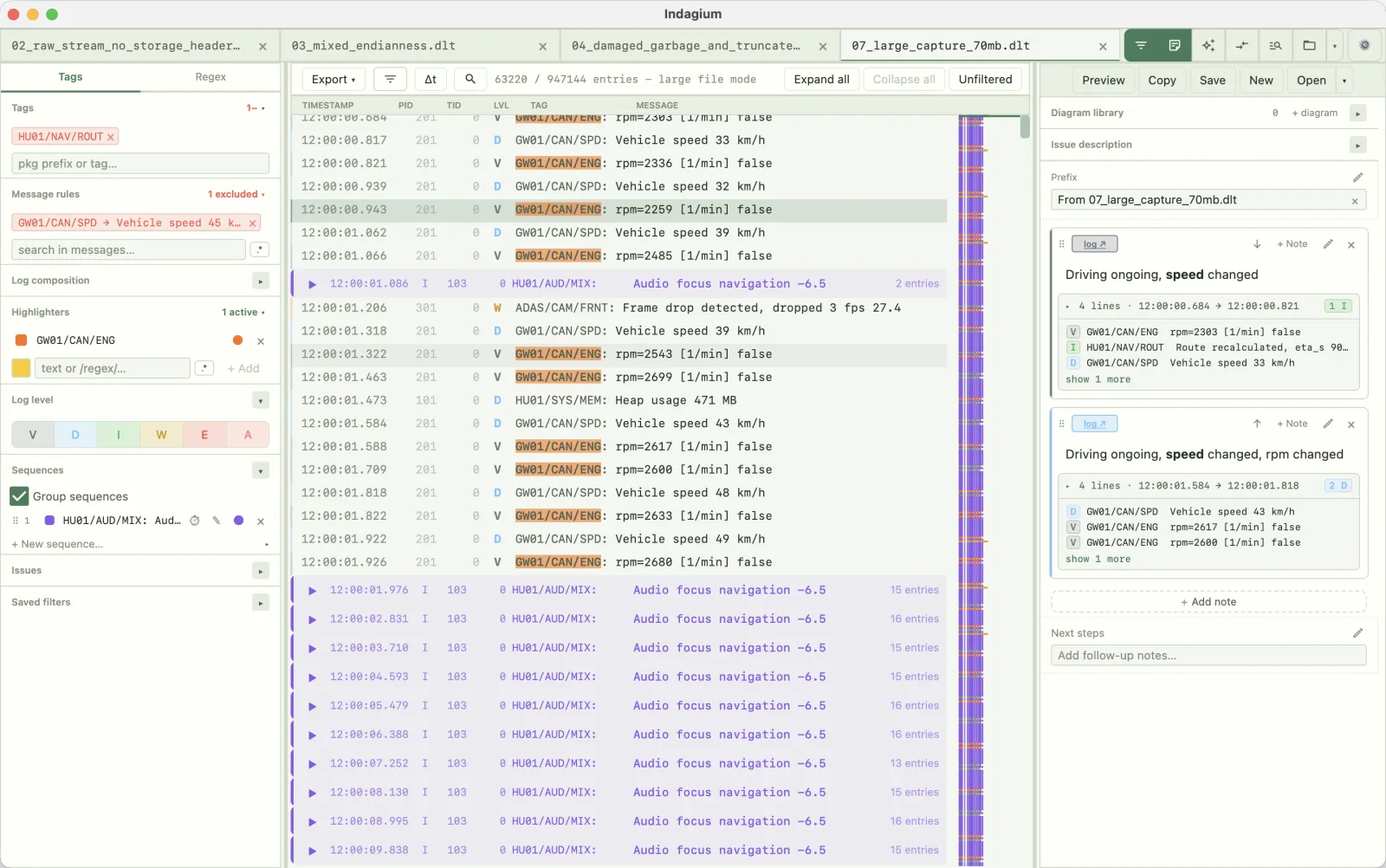
Task: Toggle Verbose (V) log level
Action: (x=33, y=435)
